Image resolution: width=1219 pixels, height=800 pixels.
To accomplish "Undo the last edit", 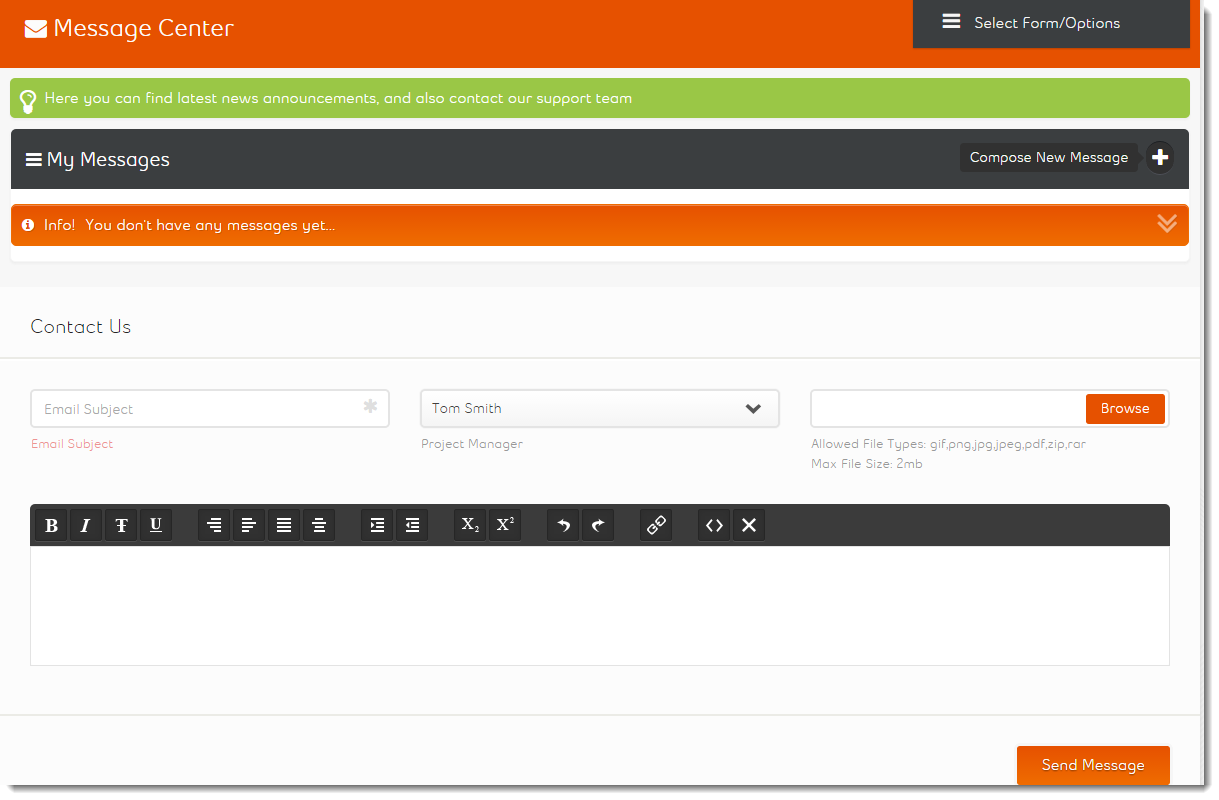I will [563, 525].
